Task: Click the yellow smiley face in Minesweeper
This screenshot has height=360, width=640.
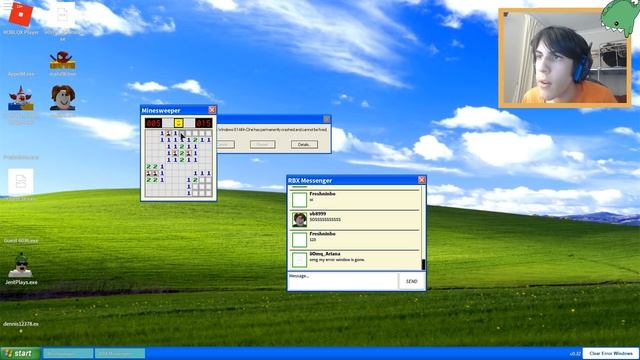Action: [178, 123]
